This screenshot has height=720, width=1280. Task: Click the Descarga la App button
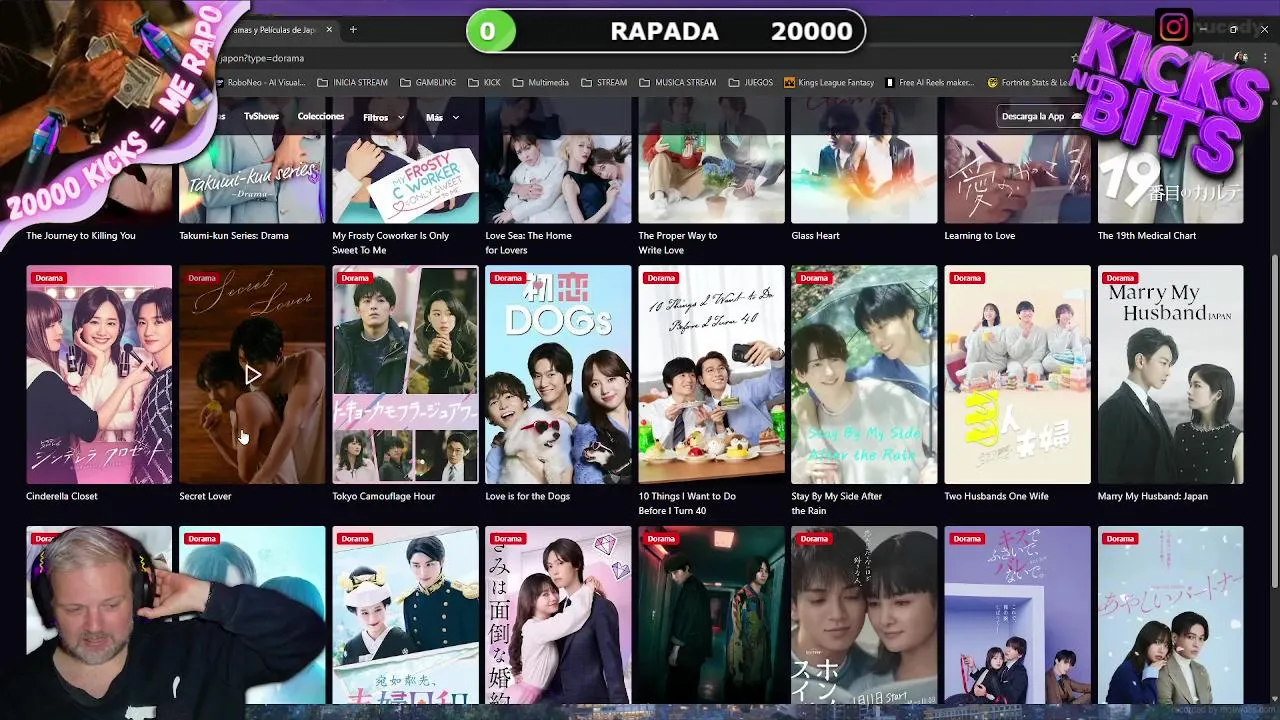pos(1040,117)
